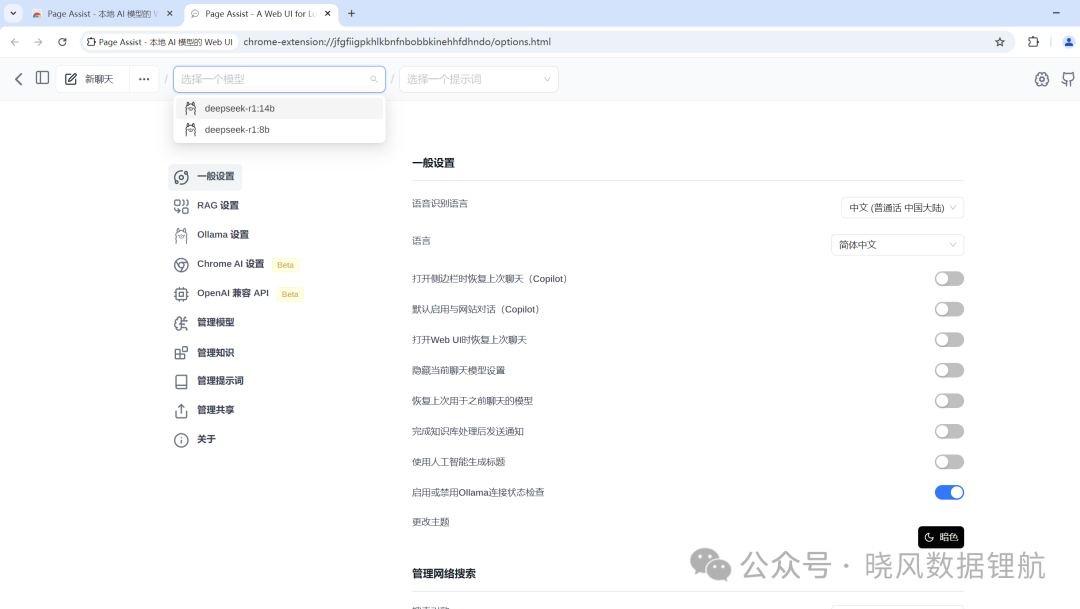Screen dimensions: 1080x609
Task: Toggle 使用人工智能生成标题 switch
Action: tap(949, 462)
